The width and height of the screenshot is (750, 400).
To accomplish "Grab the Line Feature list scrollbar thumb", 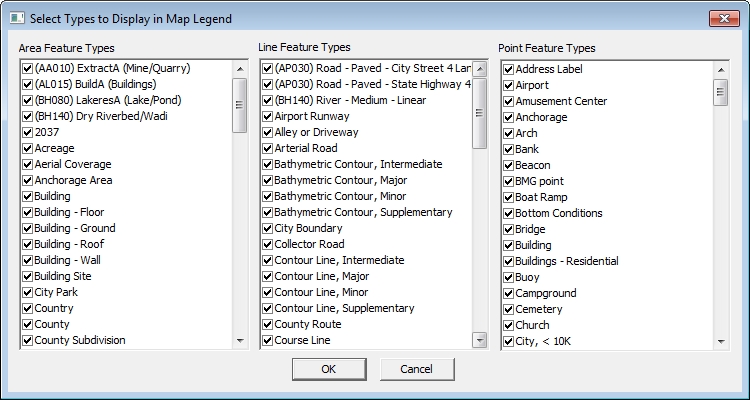I will [x=480, y=100].
